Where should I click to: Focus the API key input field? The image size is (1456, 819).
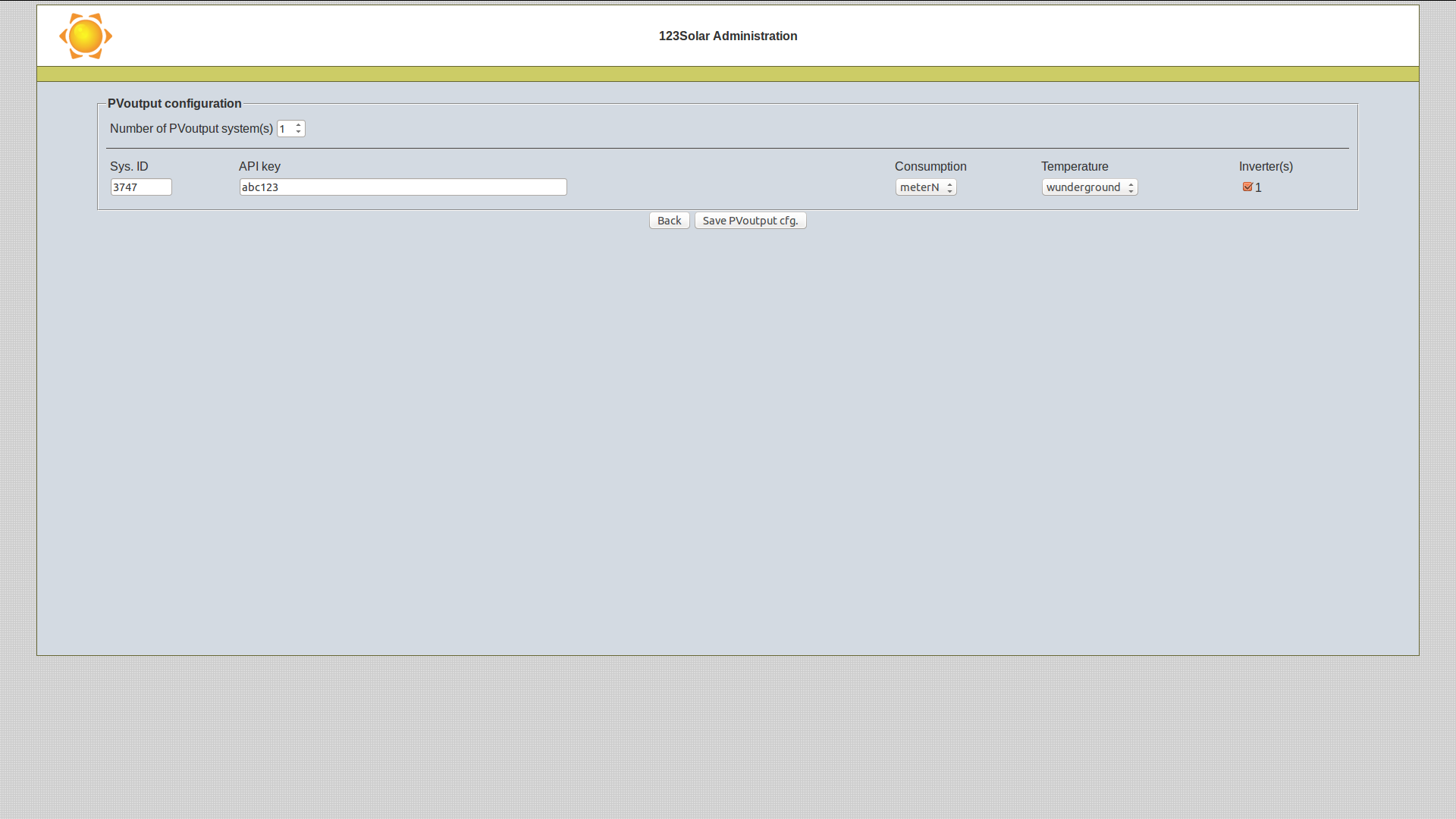click(403, 187)
